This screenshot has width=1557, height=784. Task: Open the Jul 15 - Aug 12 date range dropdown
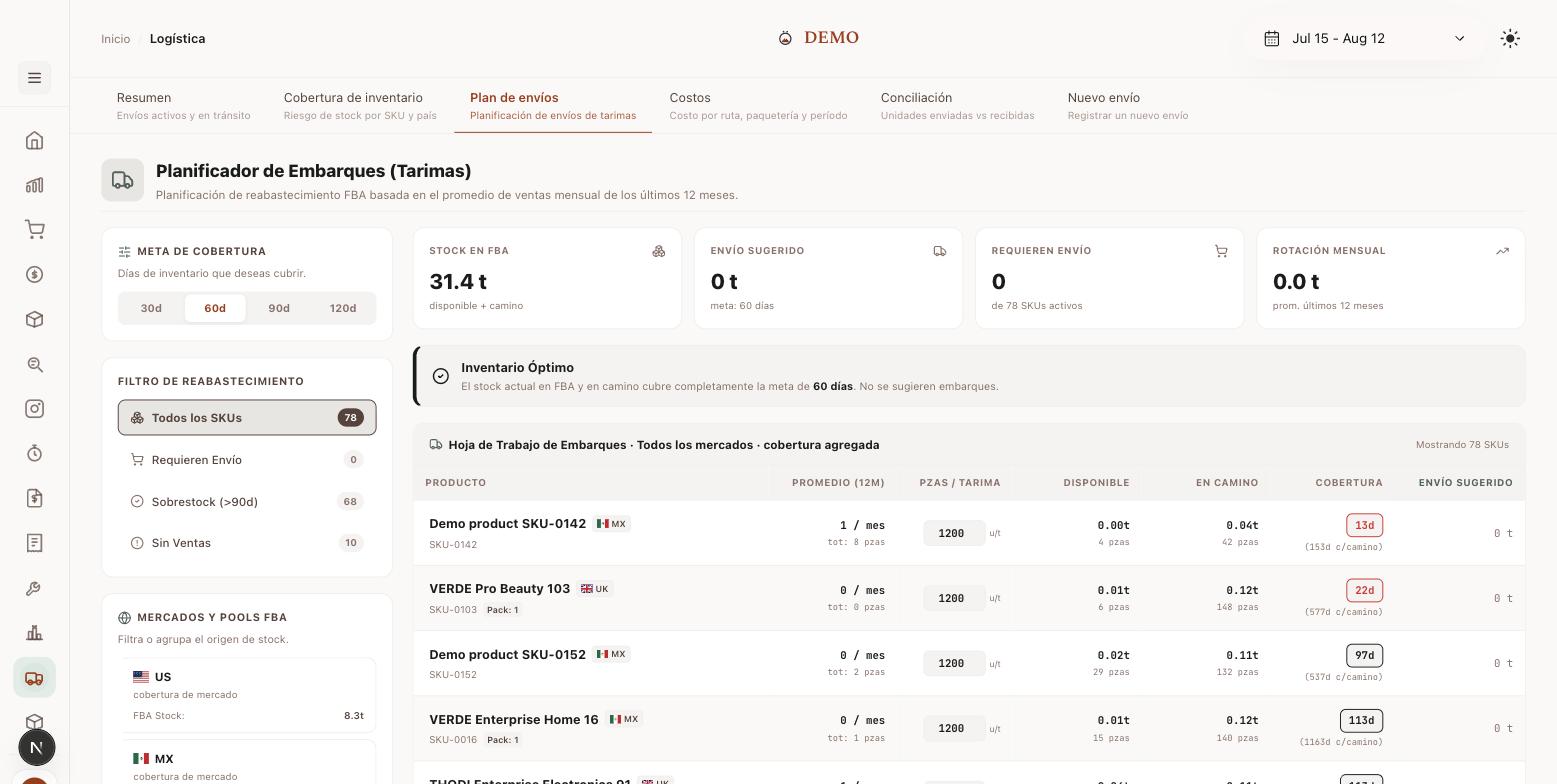point(1366,39)
